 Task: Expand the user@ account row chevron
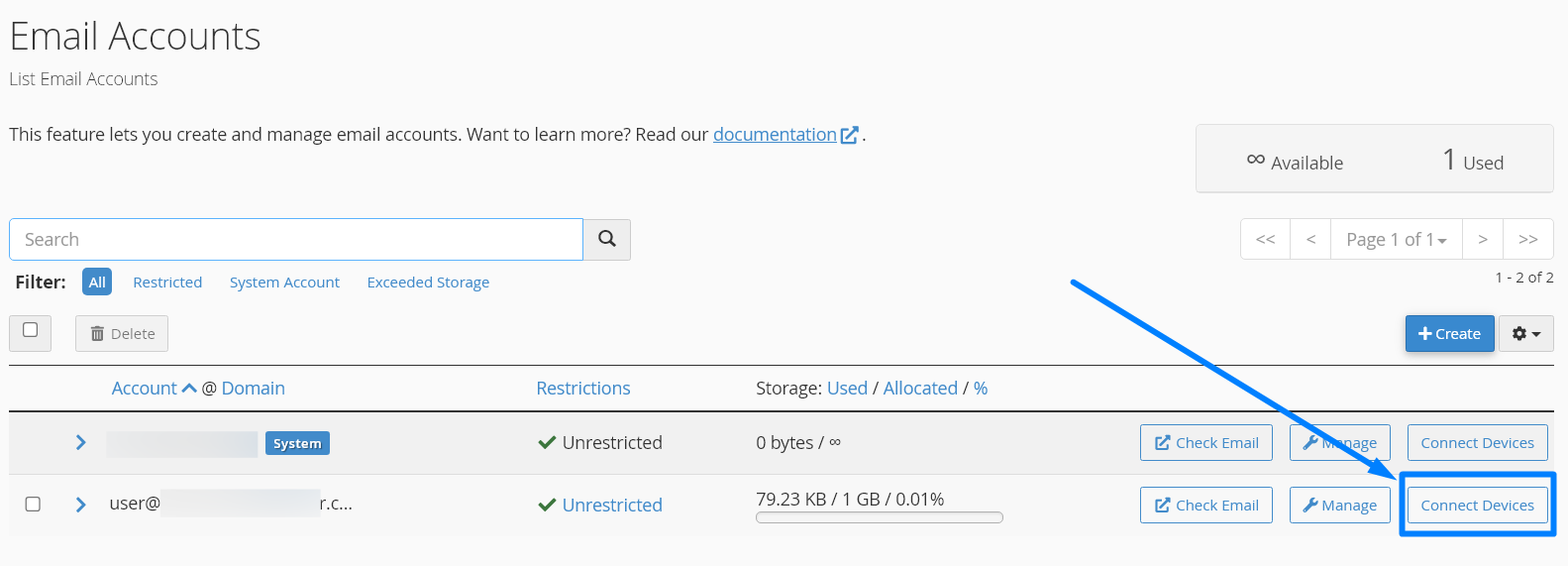point(81,505)
